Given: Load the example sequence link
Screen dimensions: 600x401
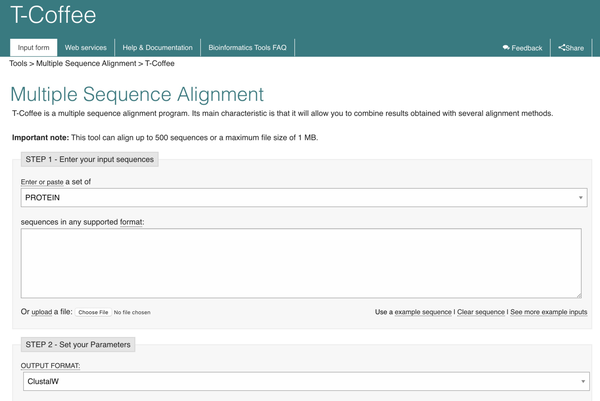Looking at the screenshot, I should click(423, 312).
